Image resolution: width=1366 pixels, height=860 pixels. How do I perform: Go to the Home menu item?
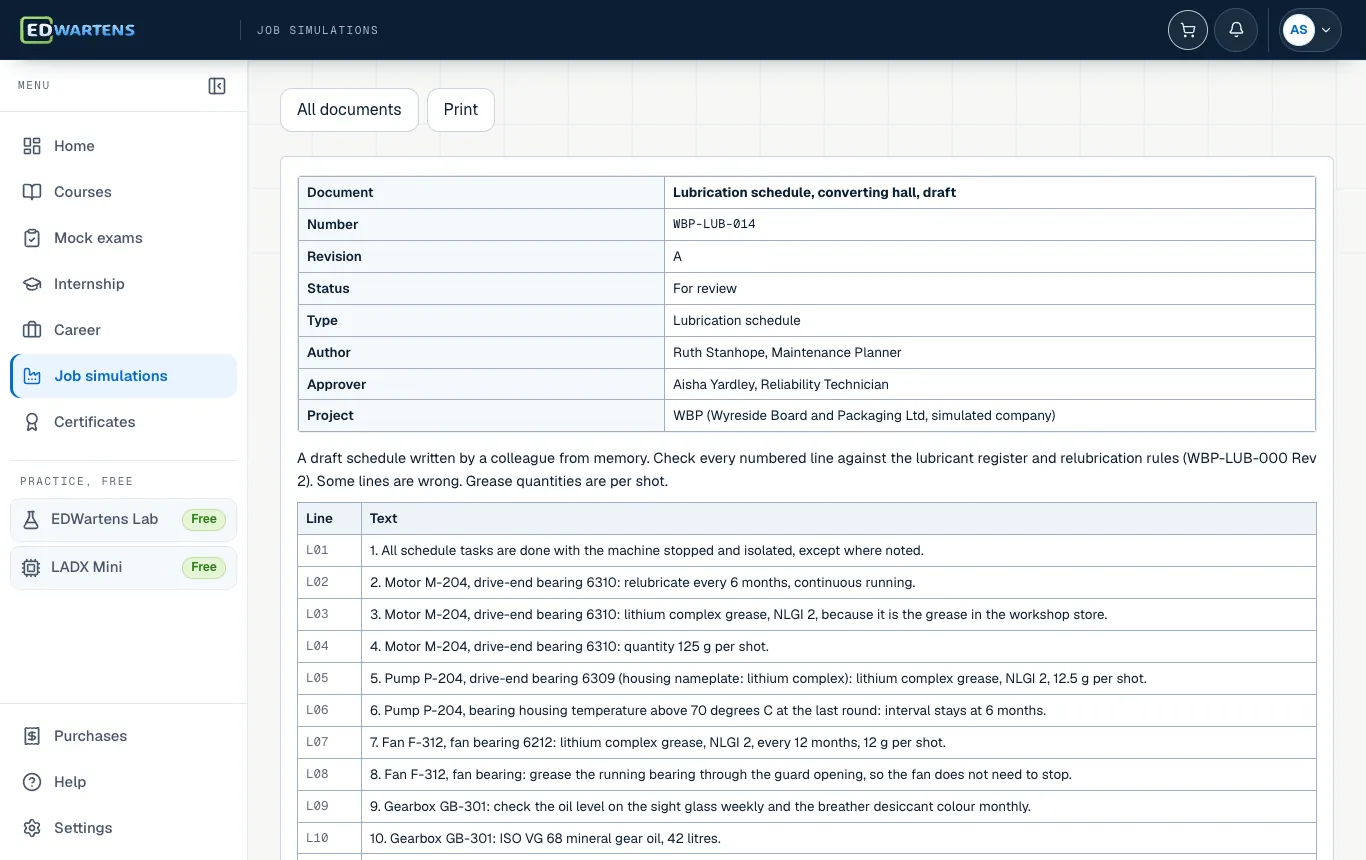tap(124, 146)
